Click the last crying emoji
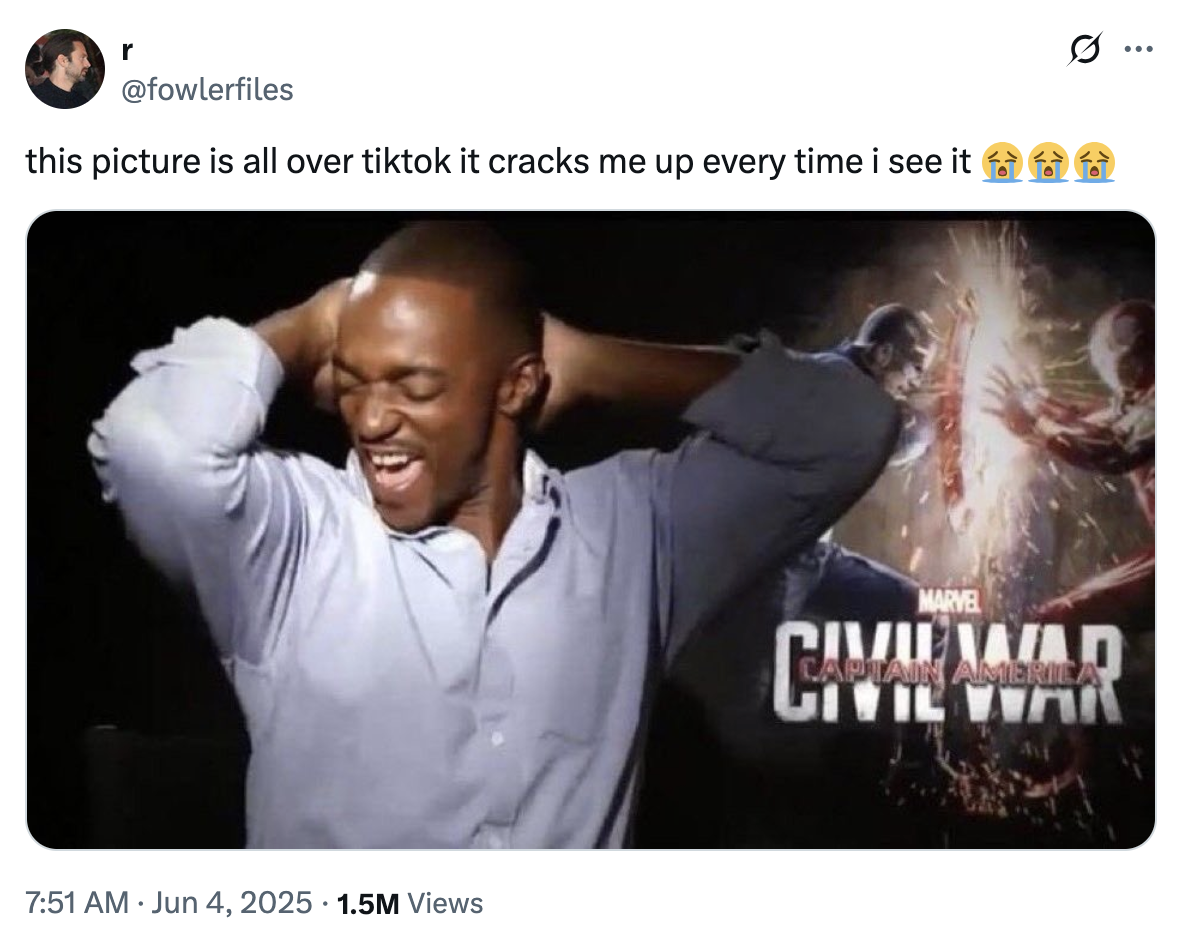 1093,161
